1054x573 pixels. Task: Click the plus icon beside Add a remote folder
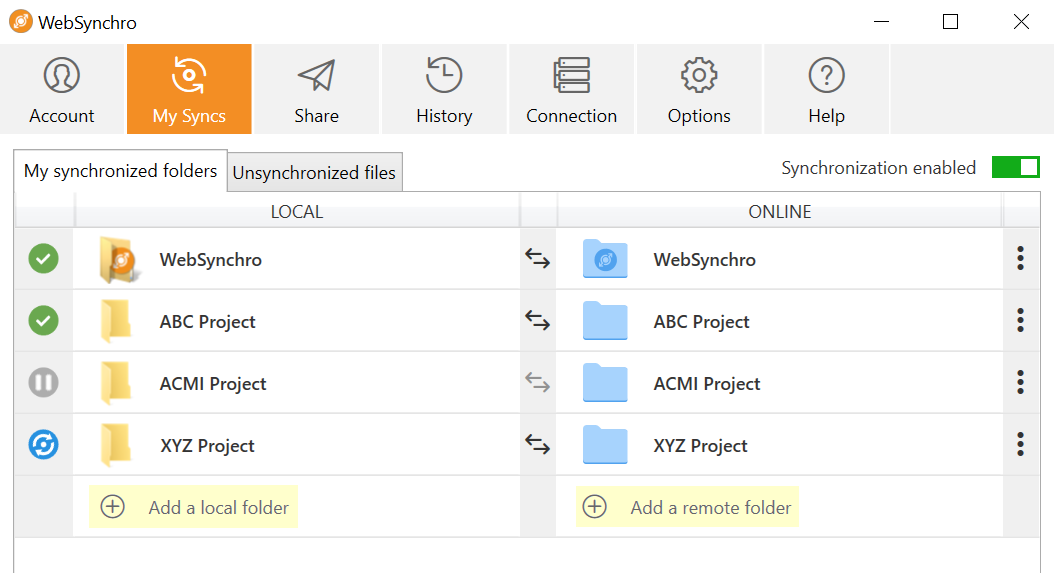(594, 506)
